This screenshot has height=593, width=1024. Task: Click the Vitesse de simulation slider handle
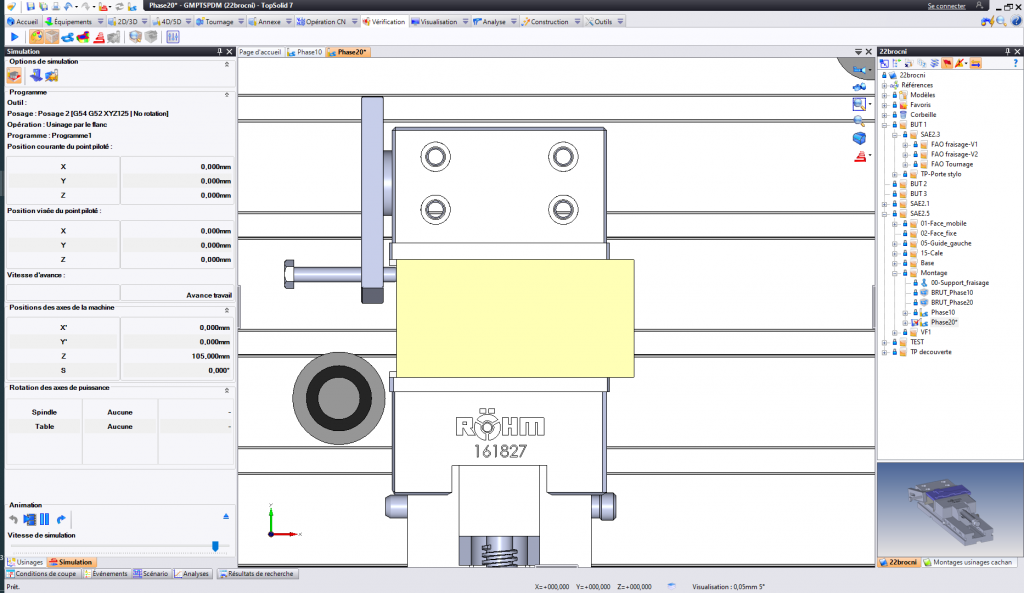tap(214, 546)
